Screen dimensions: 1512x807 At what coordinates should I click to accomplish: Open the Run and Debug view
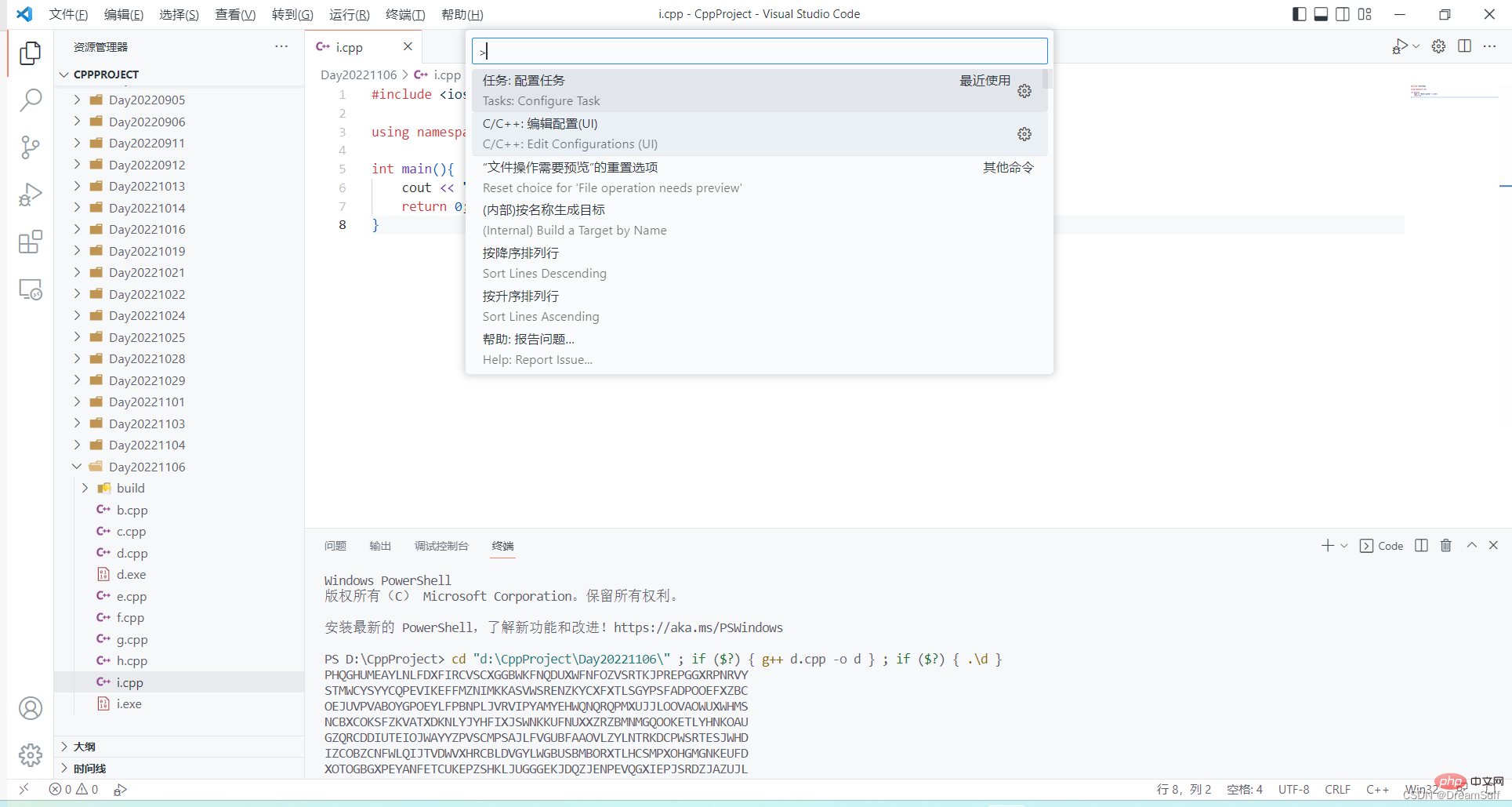(30, 194)
